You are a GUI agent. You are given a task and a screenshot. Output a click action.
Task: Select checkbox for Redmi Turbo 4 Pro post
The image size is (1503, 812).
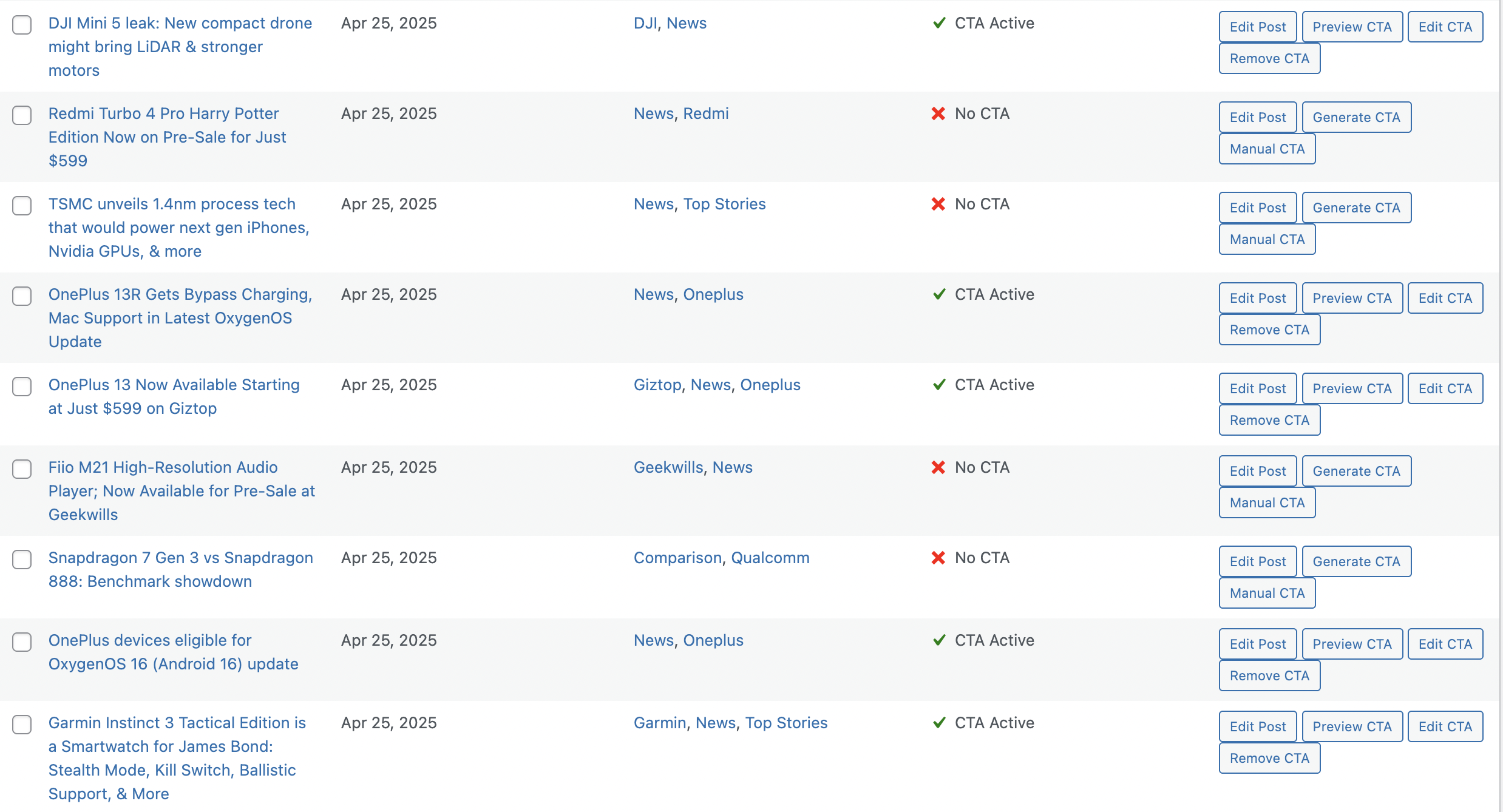[x=22, y=115]
